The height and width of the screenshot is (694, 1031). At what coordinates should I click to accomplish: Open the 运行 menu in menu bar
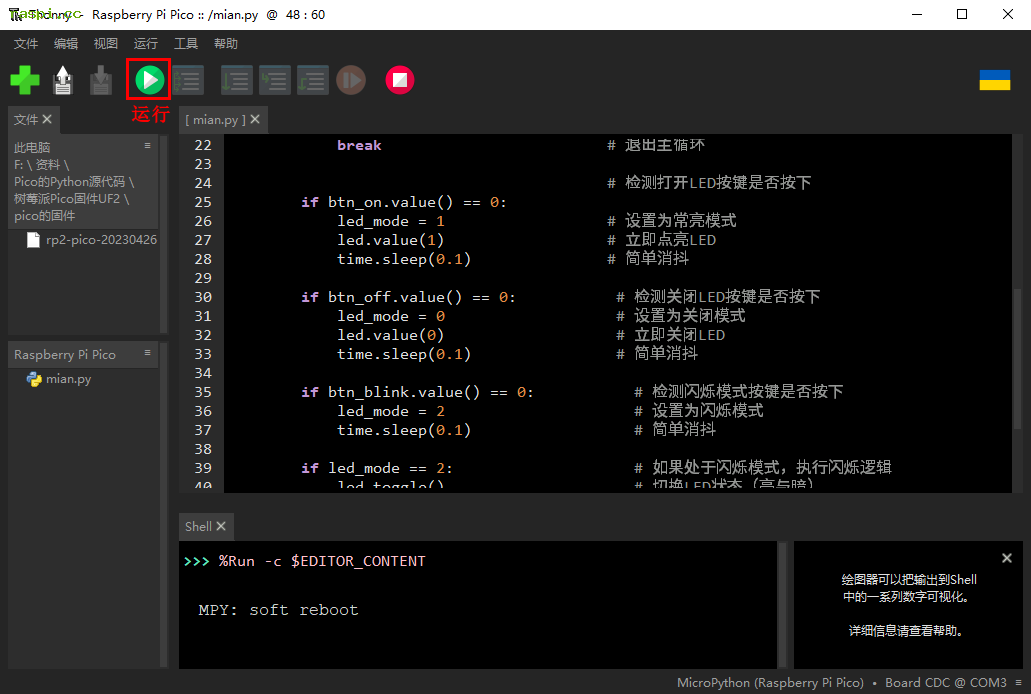[145, 44]
